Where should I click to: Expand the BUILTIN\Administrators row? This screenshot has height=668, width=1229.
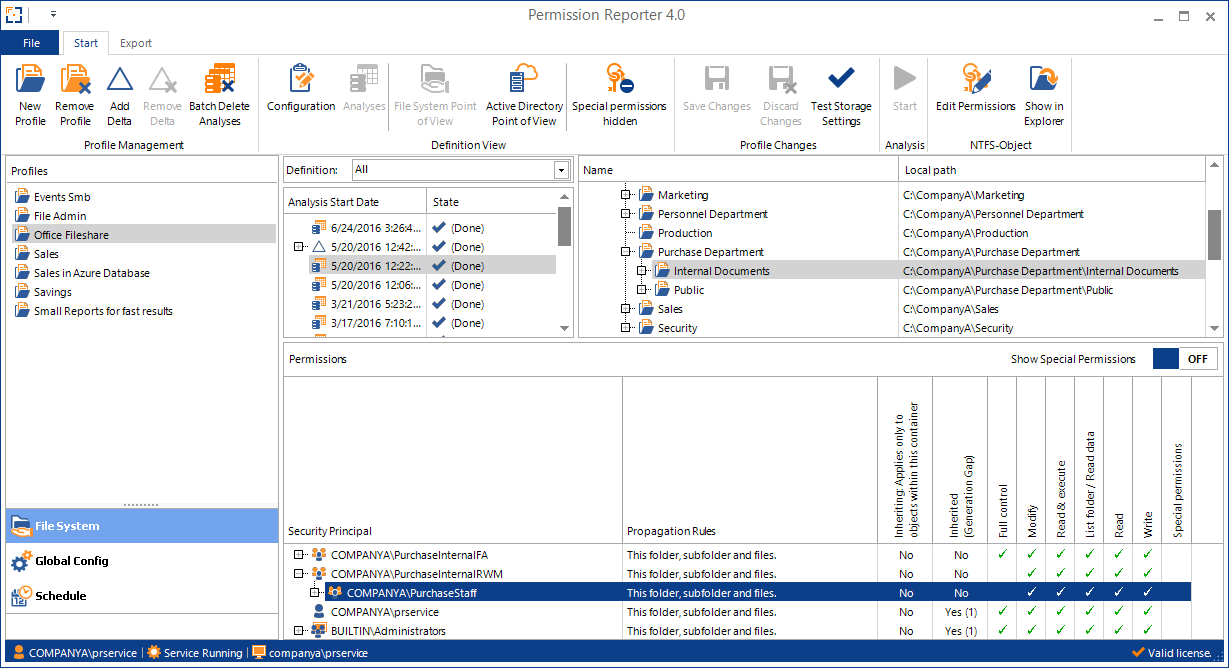coord(299,631)
